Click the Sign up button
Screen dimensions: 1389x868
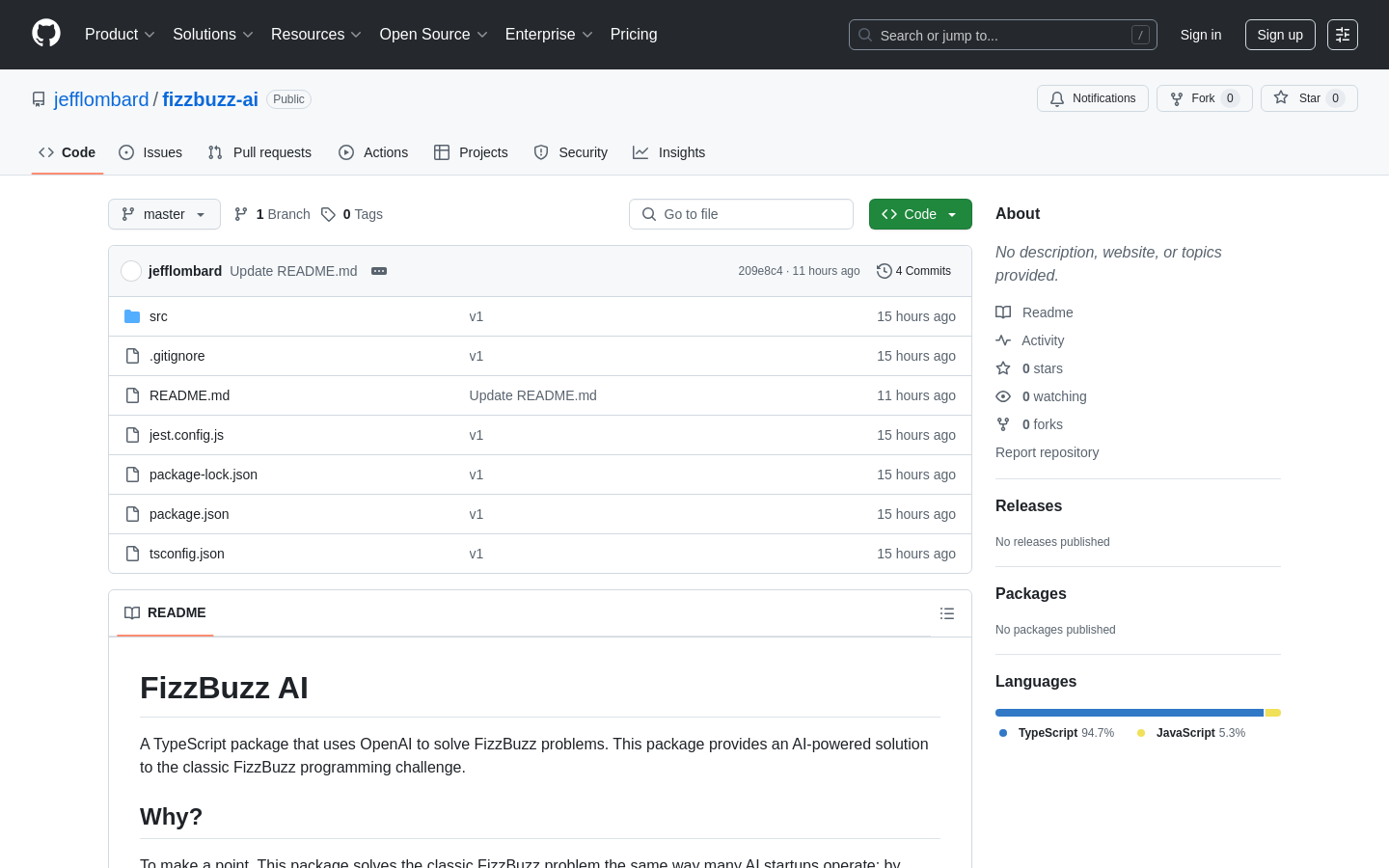pyautogui.click(x=1280, y=35)
